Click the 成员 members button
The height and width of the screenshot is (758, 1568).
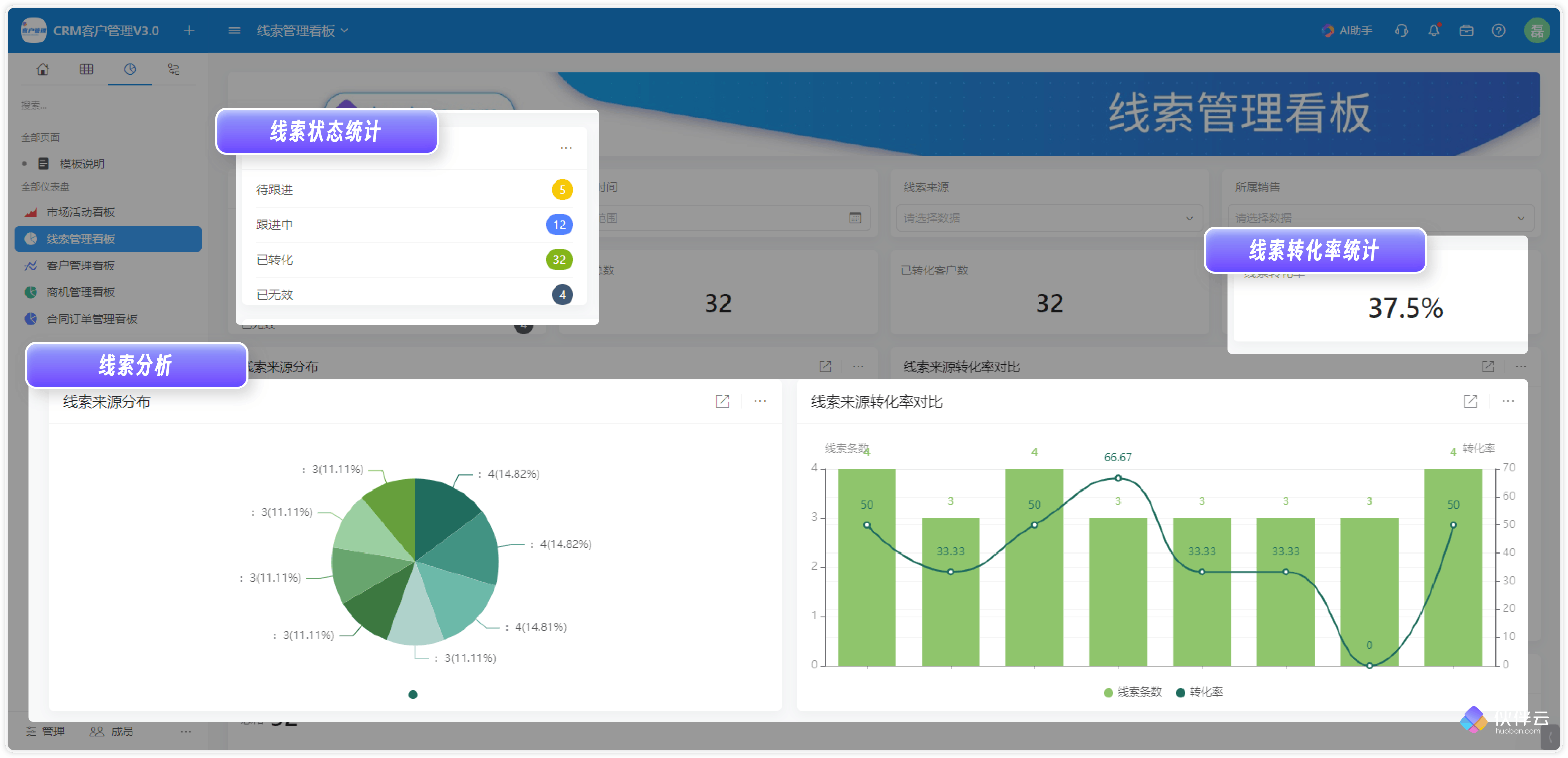point(111,731)
